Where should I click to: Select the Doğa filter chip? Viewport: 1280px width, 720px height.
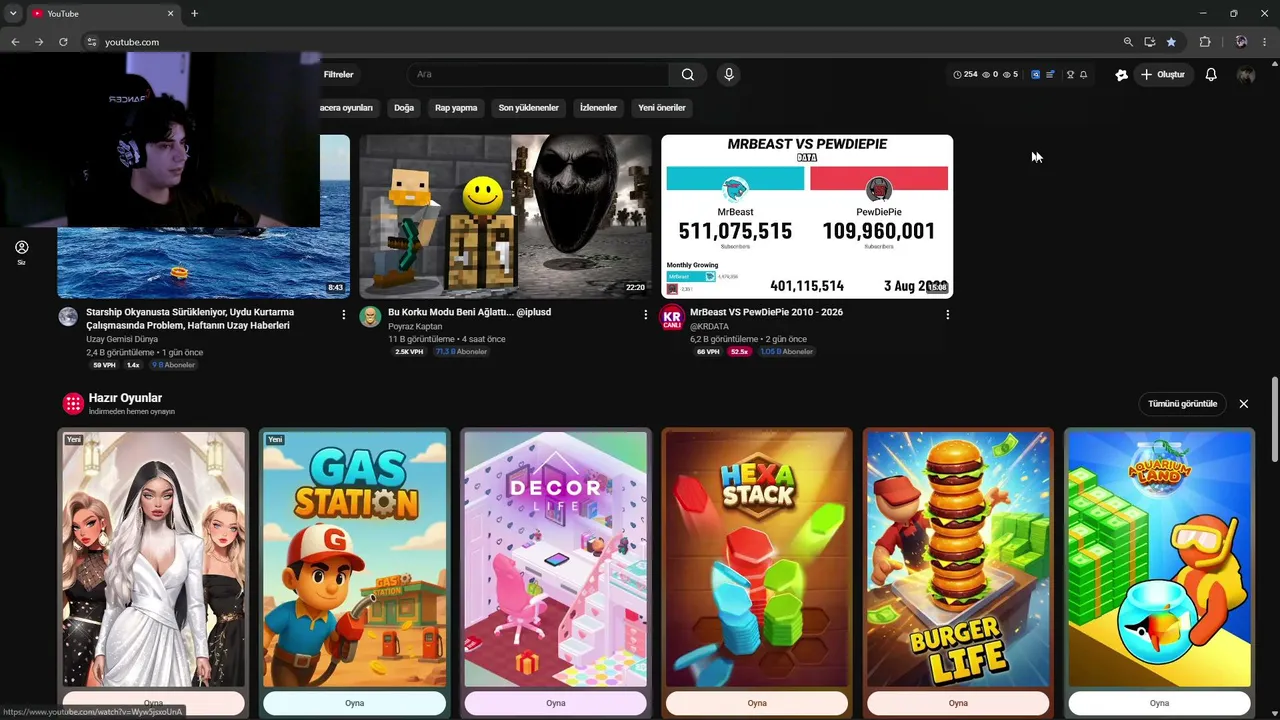click(404, 108)
